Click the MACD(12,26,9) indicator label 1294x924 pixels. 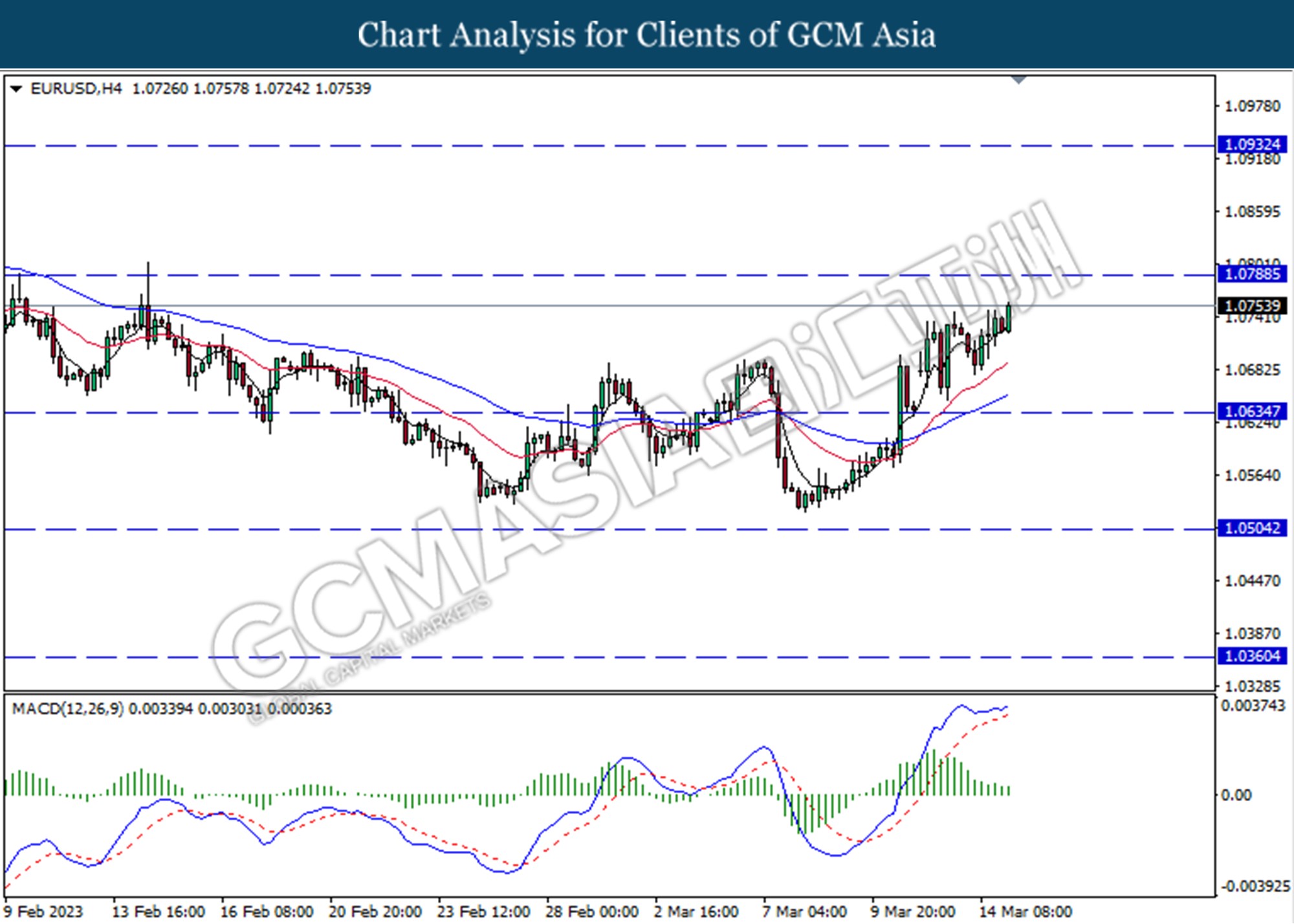pyautogui.click(x=67, y=709)
